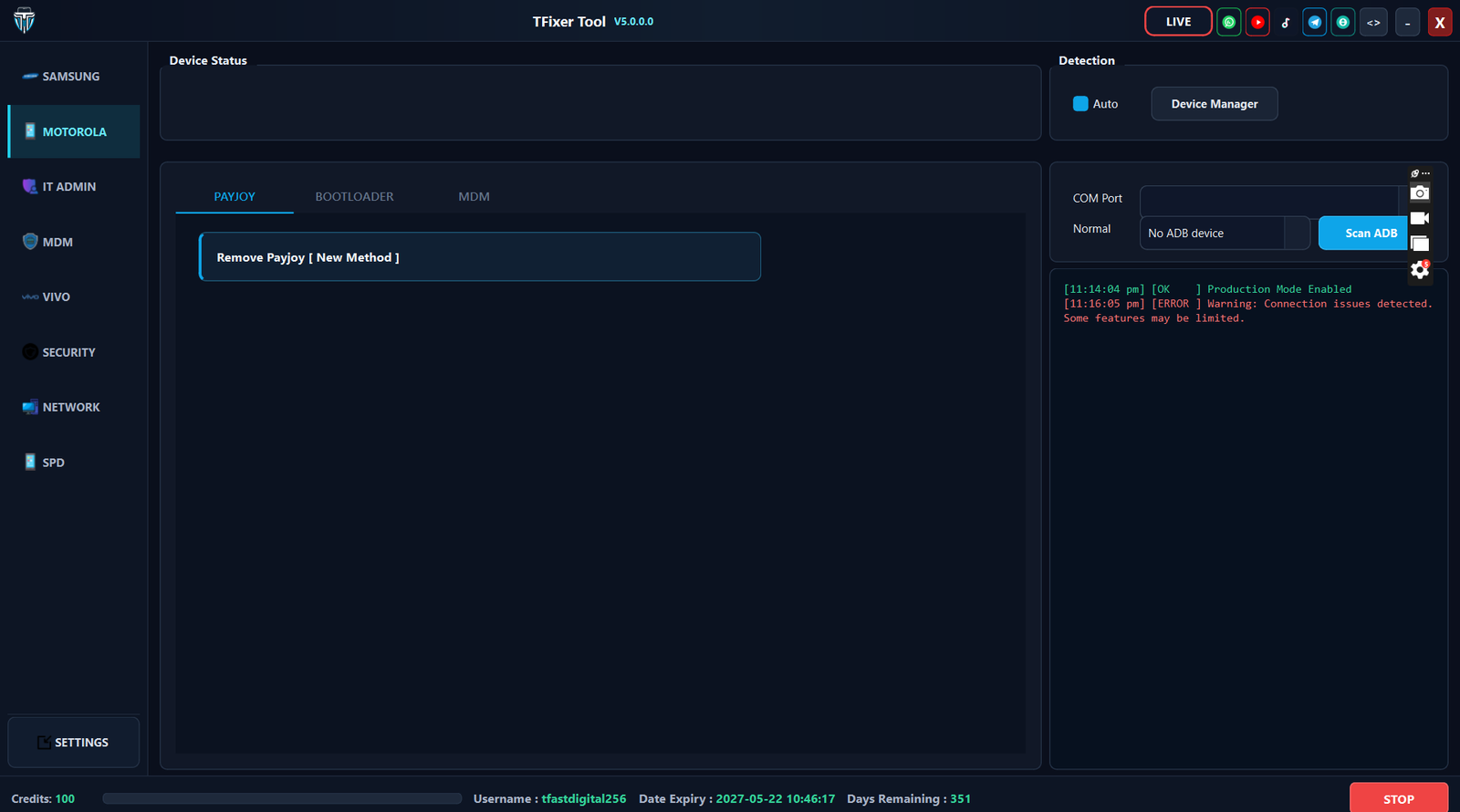1460x812 pixels.
Task: Click the TFixer shield logo
Action: coord(25,20)
